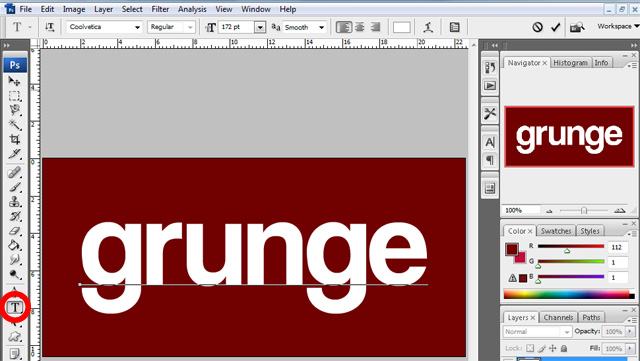Image resolution: width=640 pixels, height=361 pixels.
Task: Select the Magic Wand tool
Action: coord(14,125)
